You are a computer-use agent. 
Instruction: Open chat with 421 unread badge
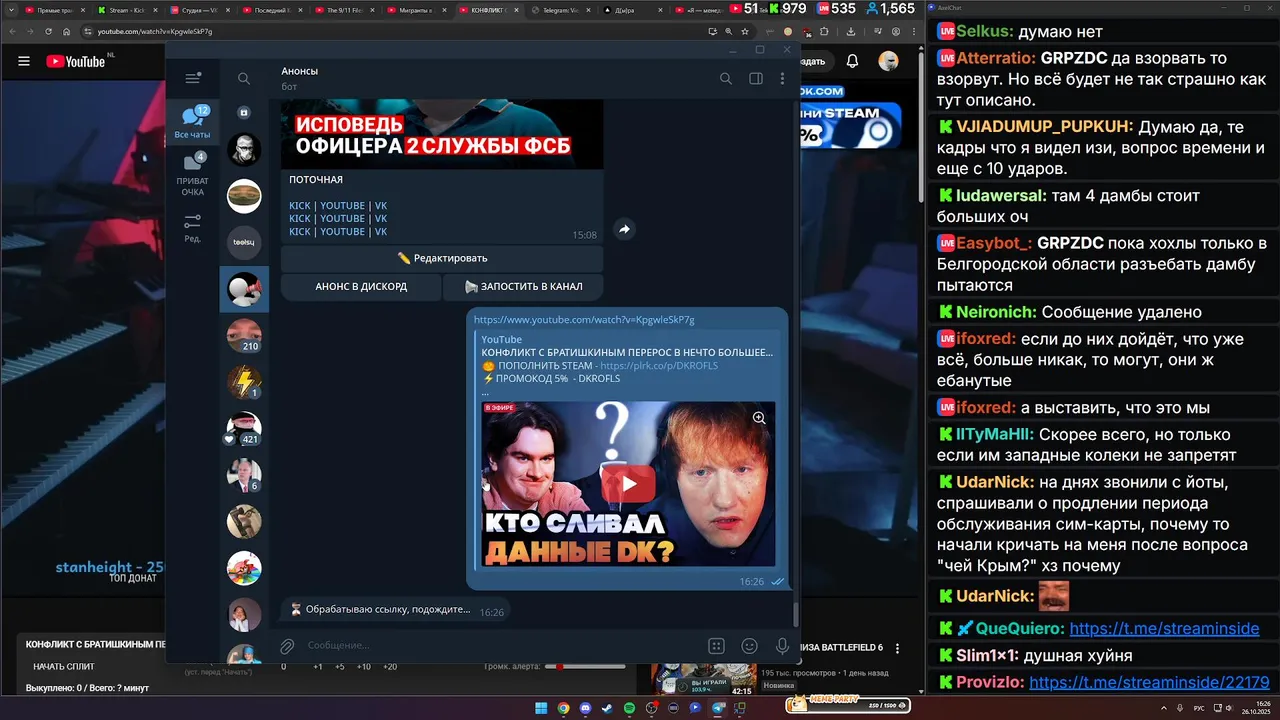(x=244, y=428)
